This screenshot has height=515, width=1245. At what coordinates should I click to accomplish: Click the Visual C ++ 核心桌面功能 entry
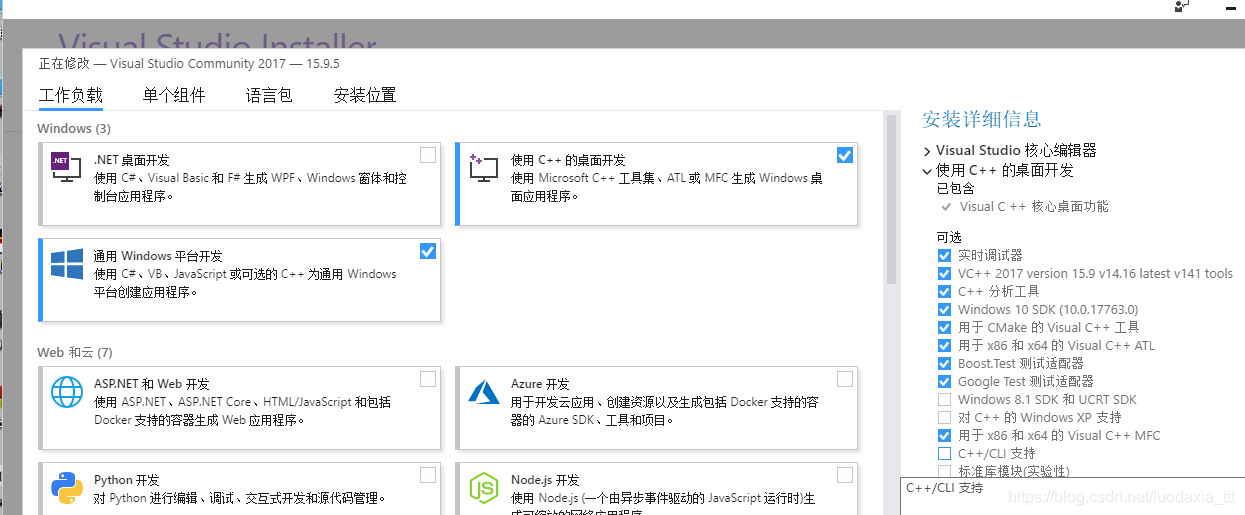[x=1034, y=207]
